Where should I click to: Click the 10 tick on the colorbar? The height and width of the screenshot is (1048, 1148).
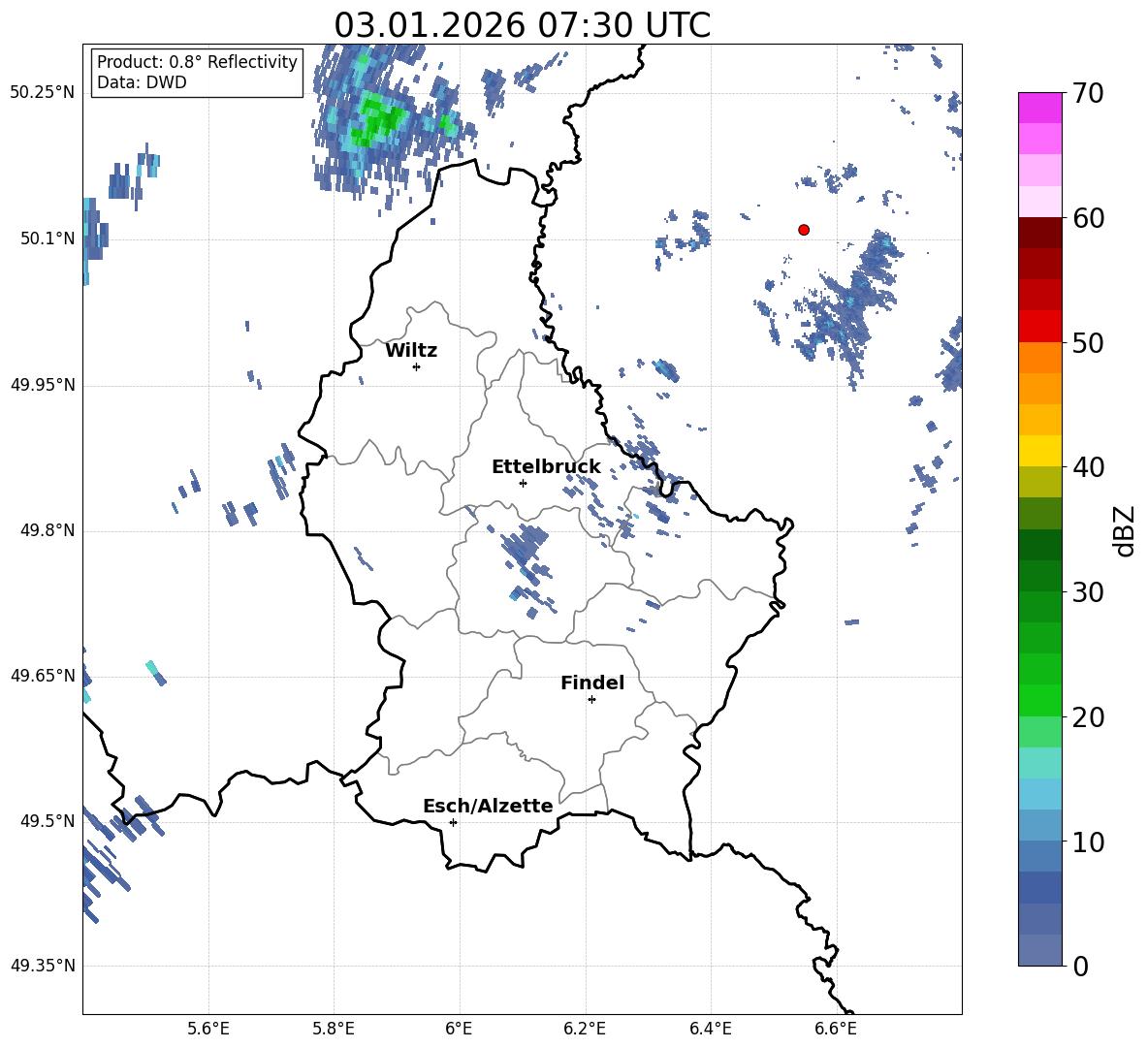point(1088,842)
